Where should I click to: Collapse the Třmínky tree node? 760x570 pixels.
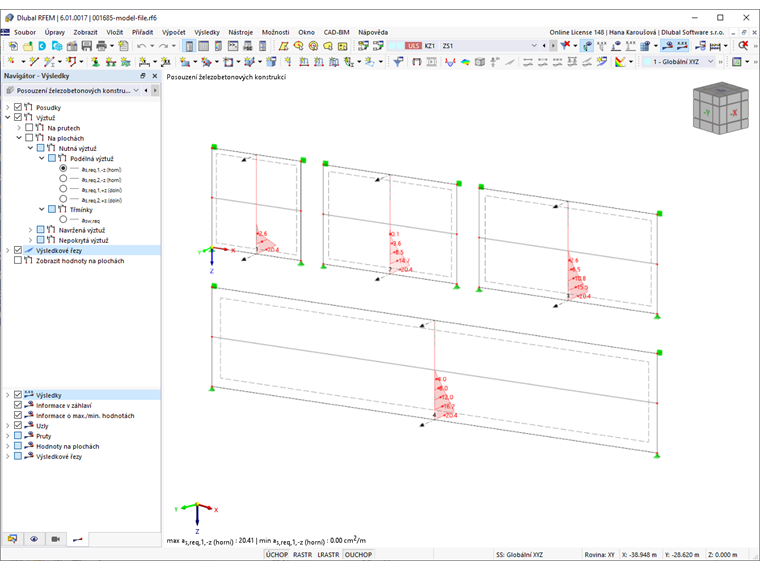(41, 209)
